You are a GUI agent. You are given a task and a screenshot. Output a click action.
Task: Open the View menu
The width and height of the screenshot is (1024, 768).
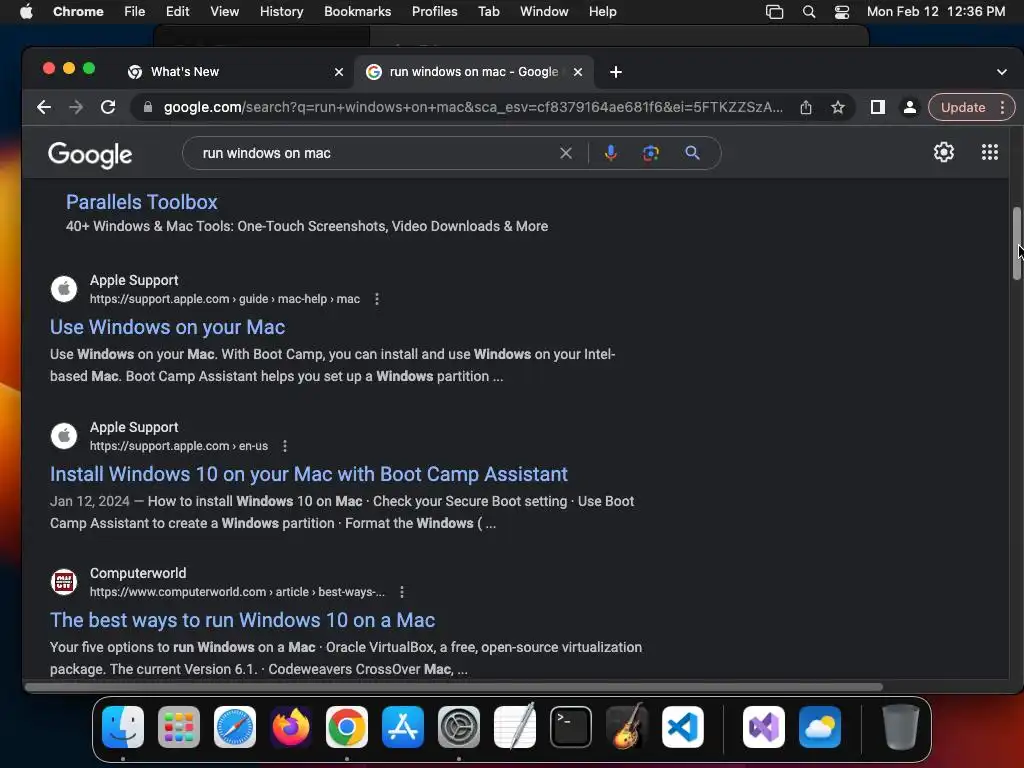[225, 12]
